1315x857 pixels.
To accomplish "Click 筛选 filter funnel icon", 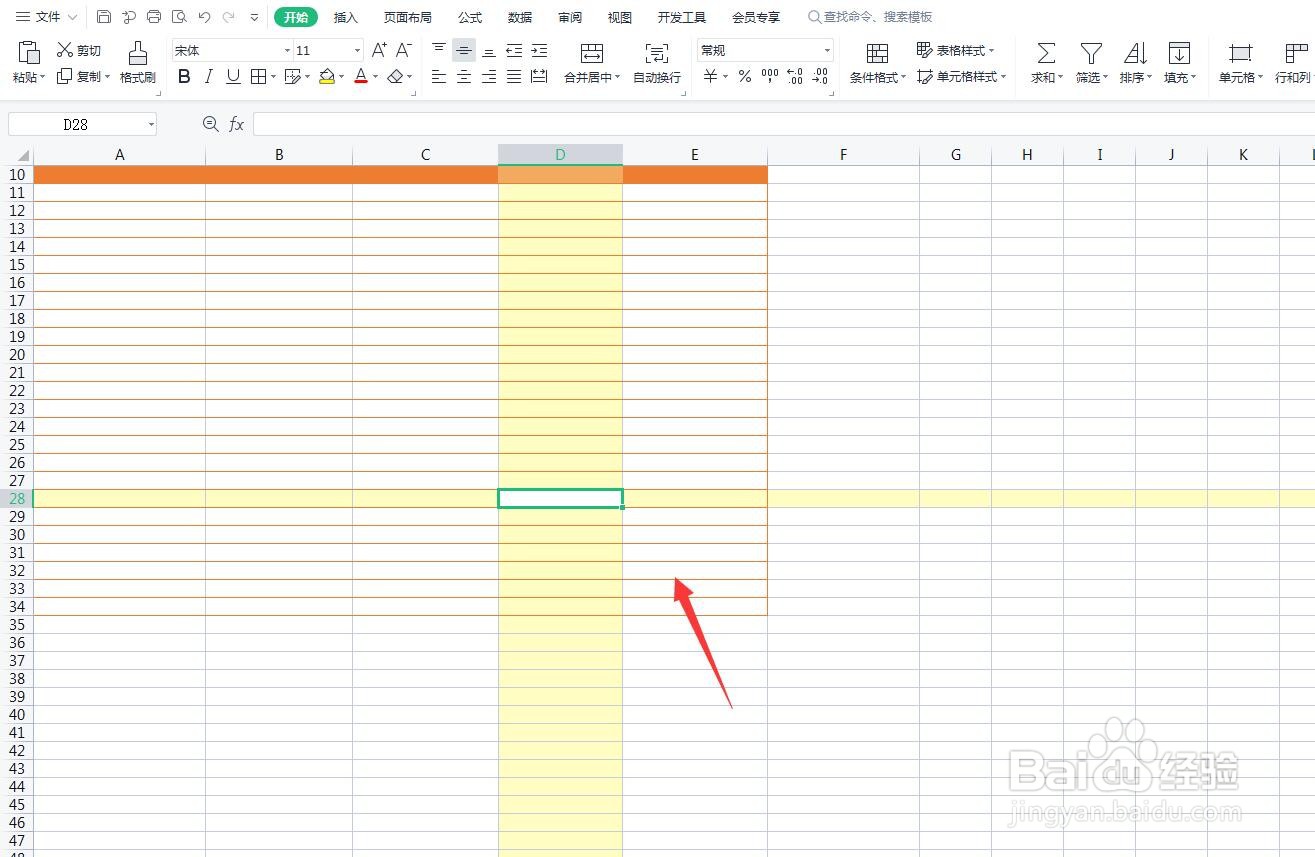I will pyautogui.click(x=1091, y=53).
